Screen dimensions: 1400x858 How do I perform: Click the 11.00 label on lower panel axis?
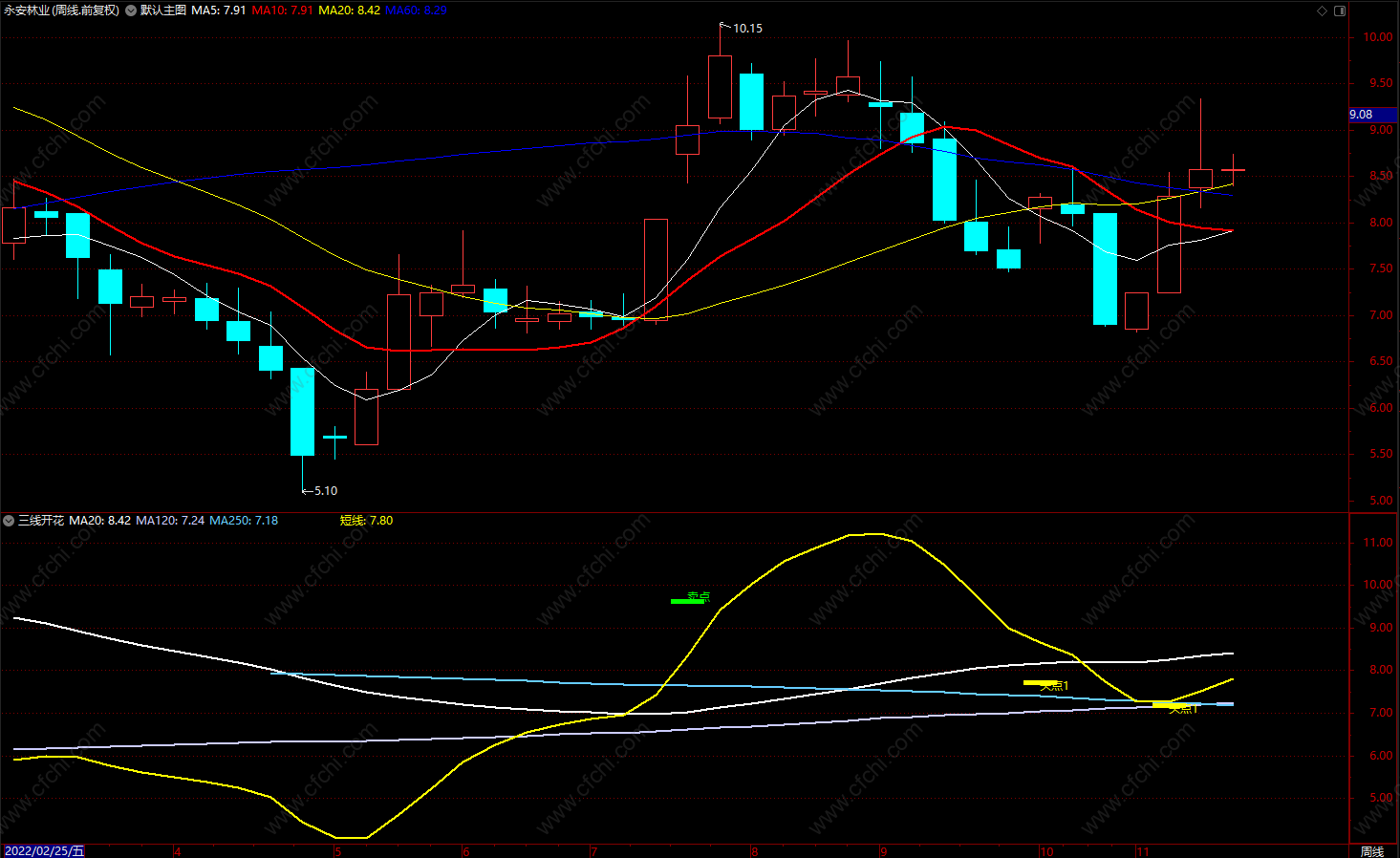1378,543
